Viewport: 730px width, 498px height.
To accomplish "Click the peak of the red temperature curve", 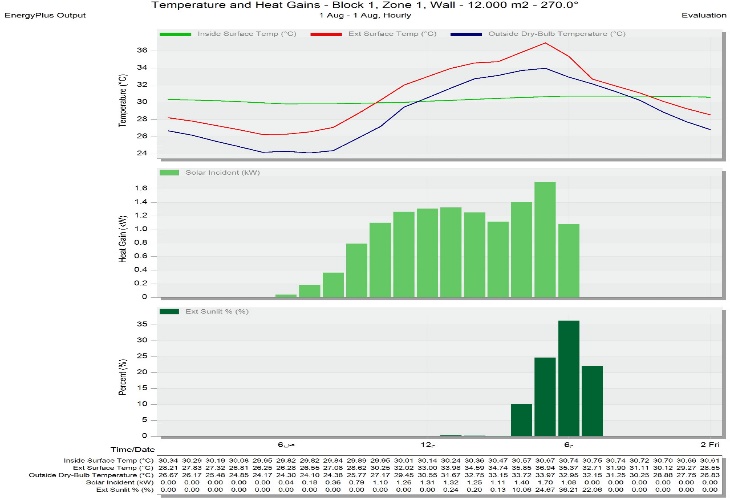I will [544, 43].
